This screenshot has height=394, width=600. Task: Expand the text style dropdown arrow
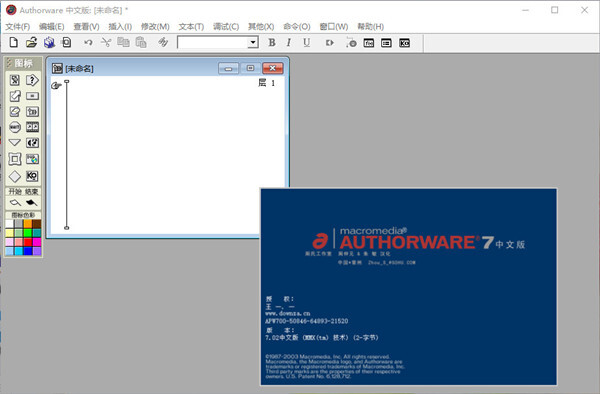click(x=253, y=42)
